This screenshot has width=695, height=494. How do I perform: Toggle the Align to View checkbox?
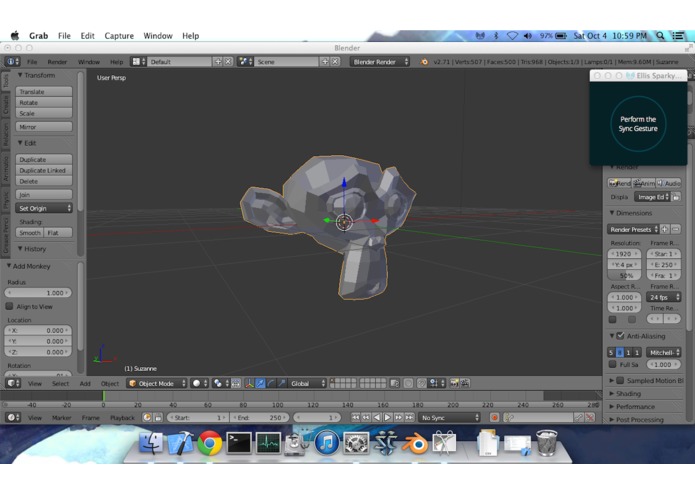tap(9, 306)
